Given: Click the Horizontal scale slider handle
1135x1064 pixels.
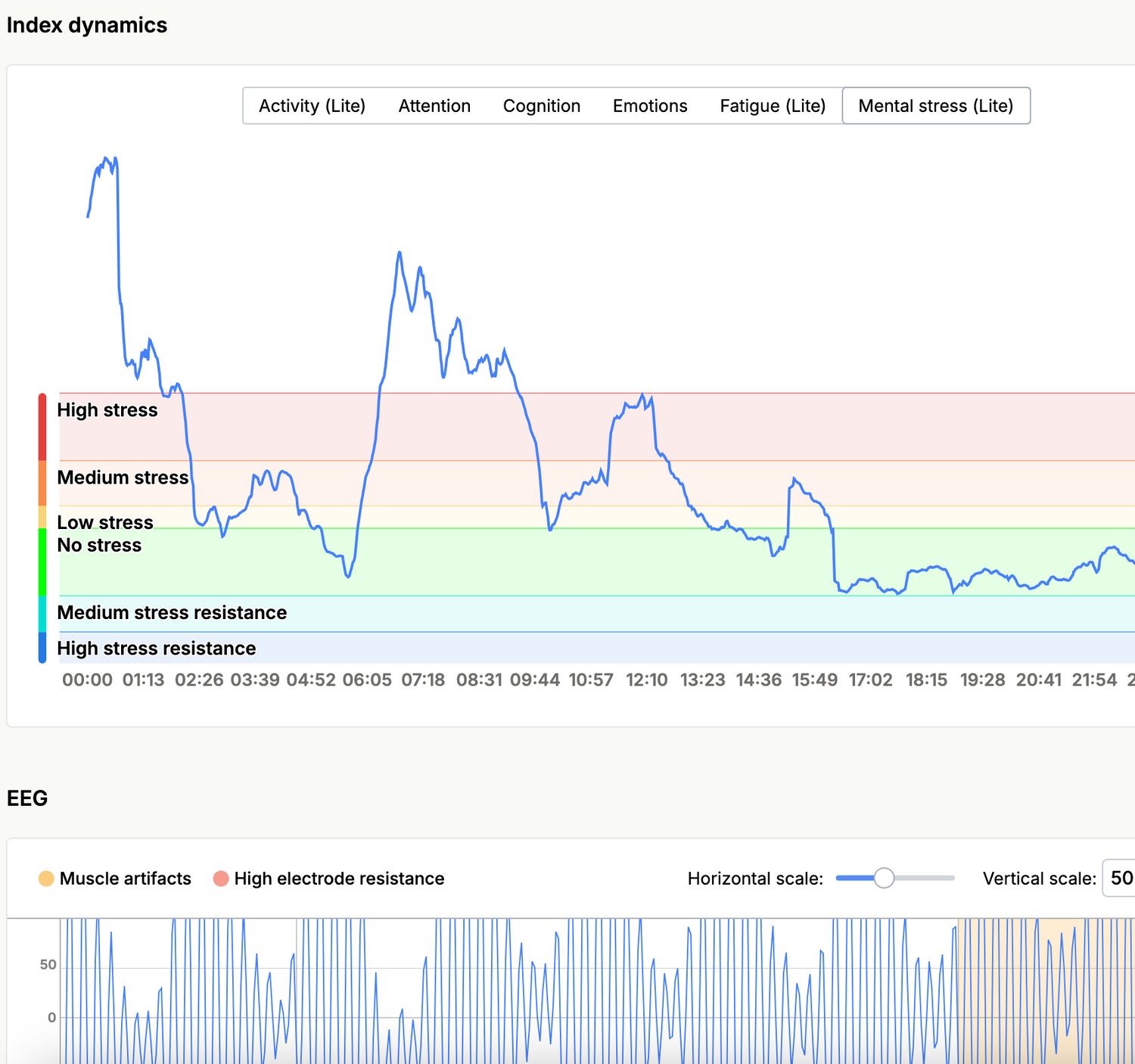Looking at the screenshot, I should click(884, 878).
